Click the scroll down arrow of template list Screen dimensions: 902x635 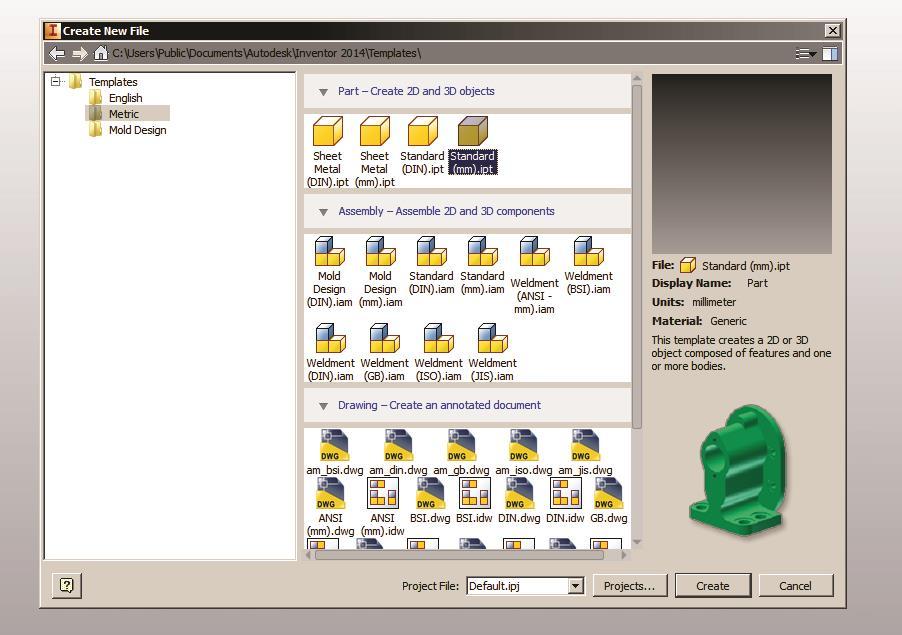pos(637,542)
